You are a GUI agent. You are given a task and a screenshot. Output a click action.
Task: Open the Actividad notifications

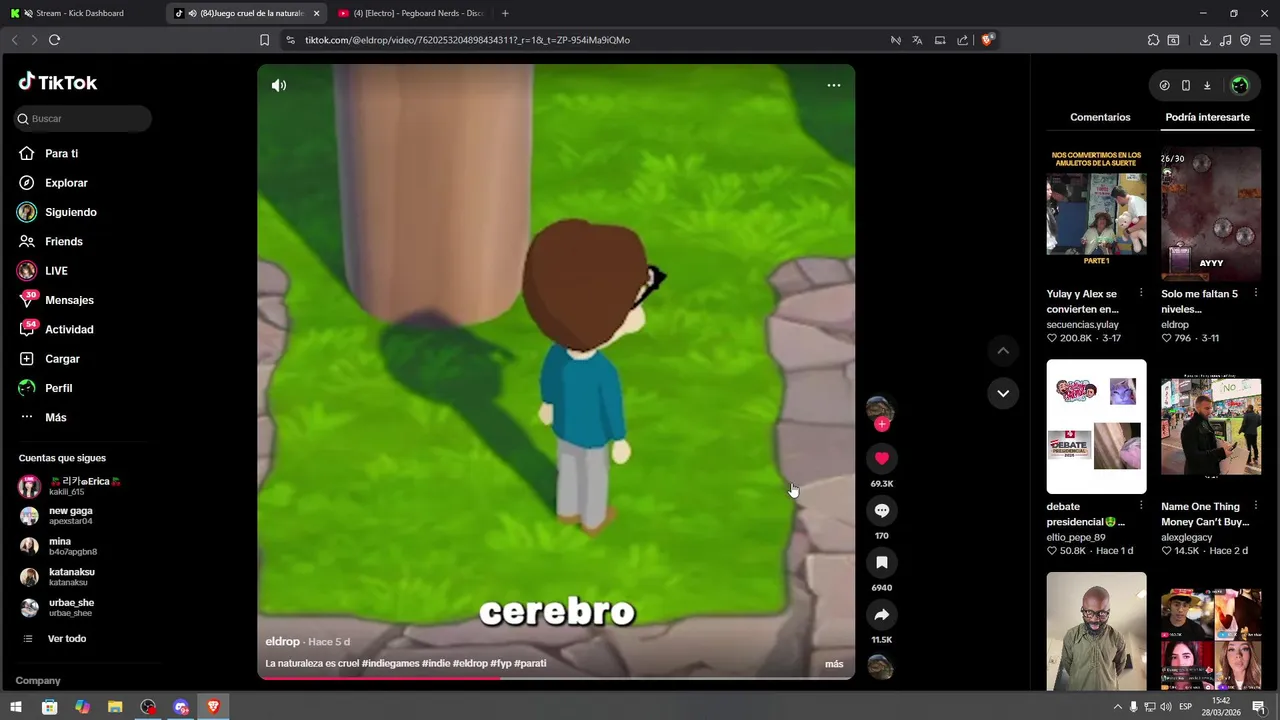(69, 329)
